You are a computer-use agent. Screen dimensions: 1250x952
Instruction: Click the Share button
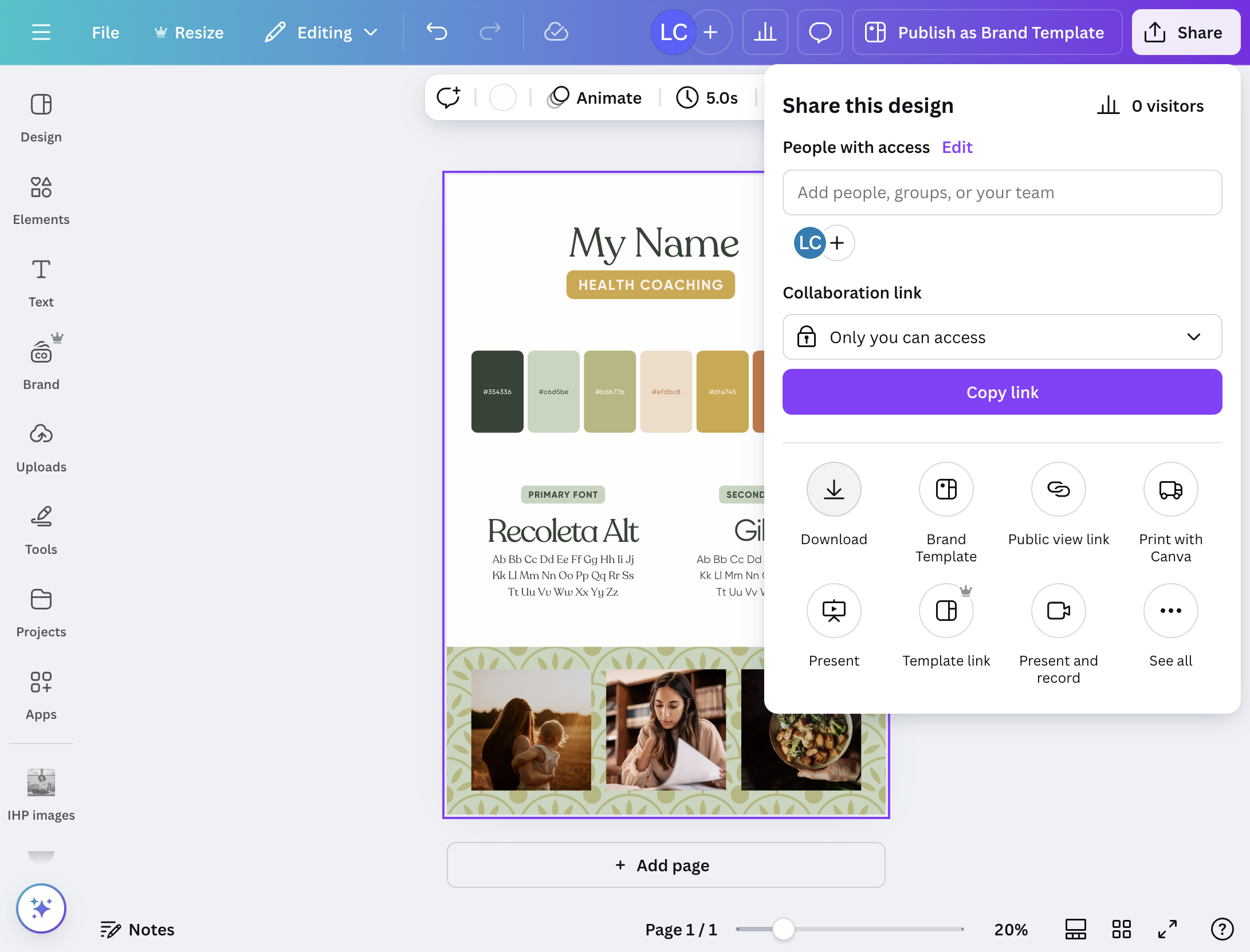pyautogui.click(x=1186, y=32)
